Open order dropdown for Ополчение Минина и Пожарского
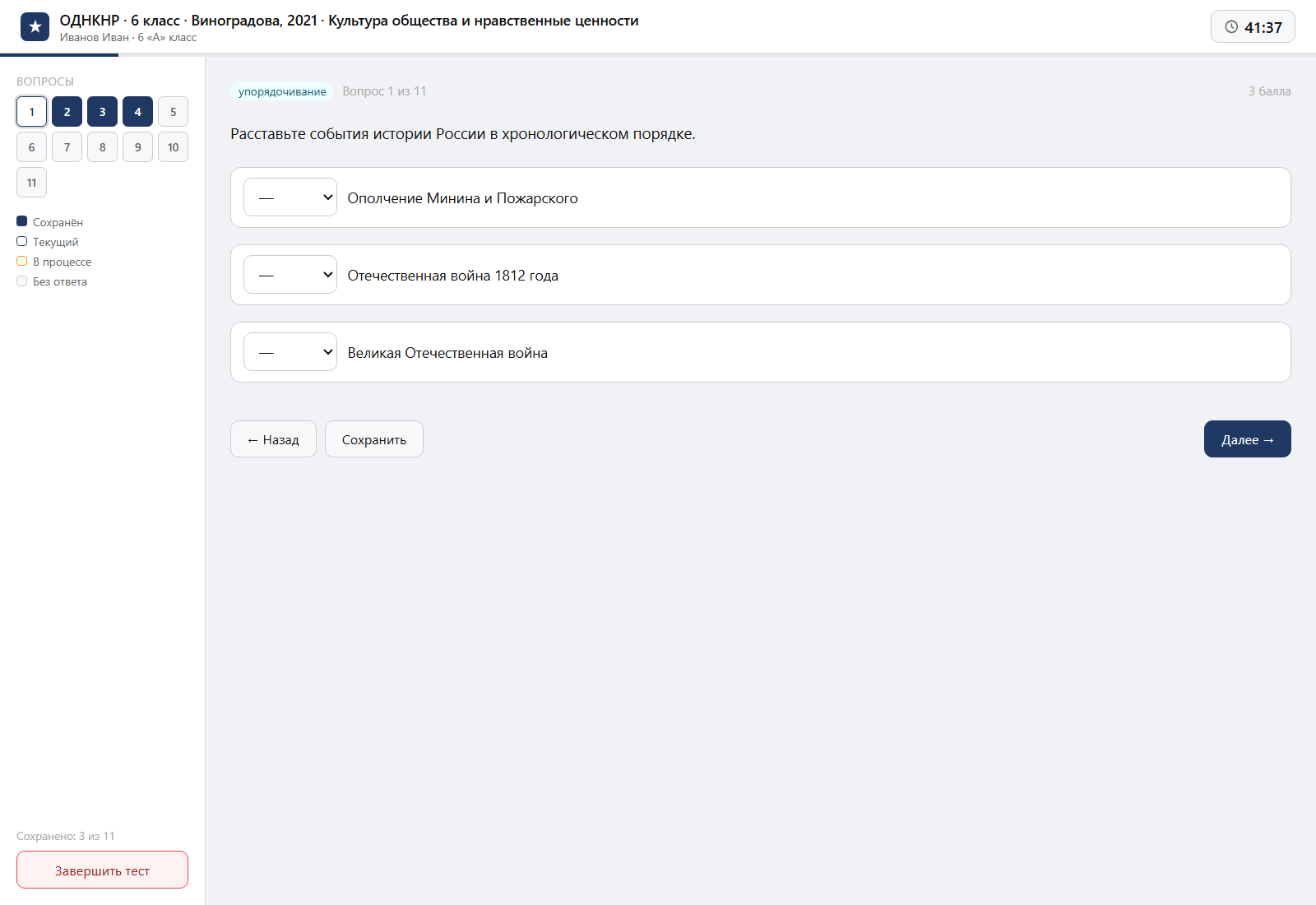 click(290, 197)
